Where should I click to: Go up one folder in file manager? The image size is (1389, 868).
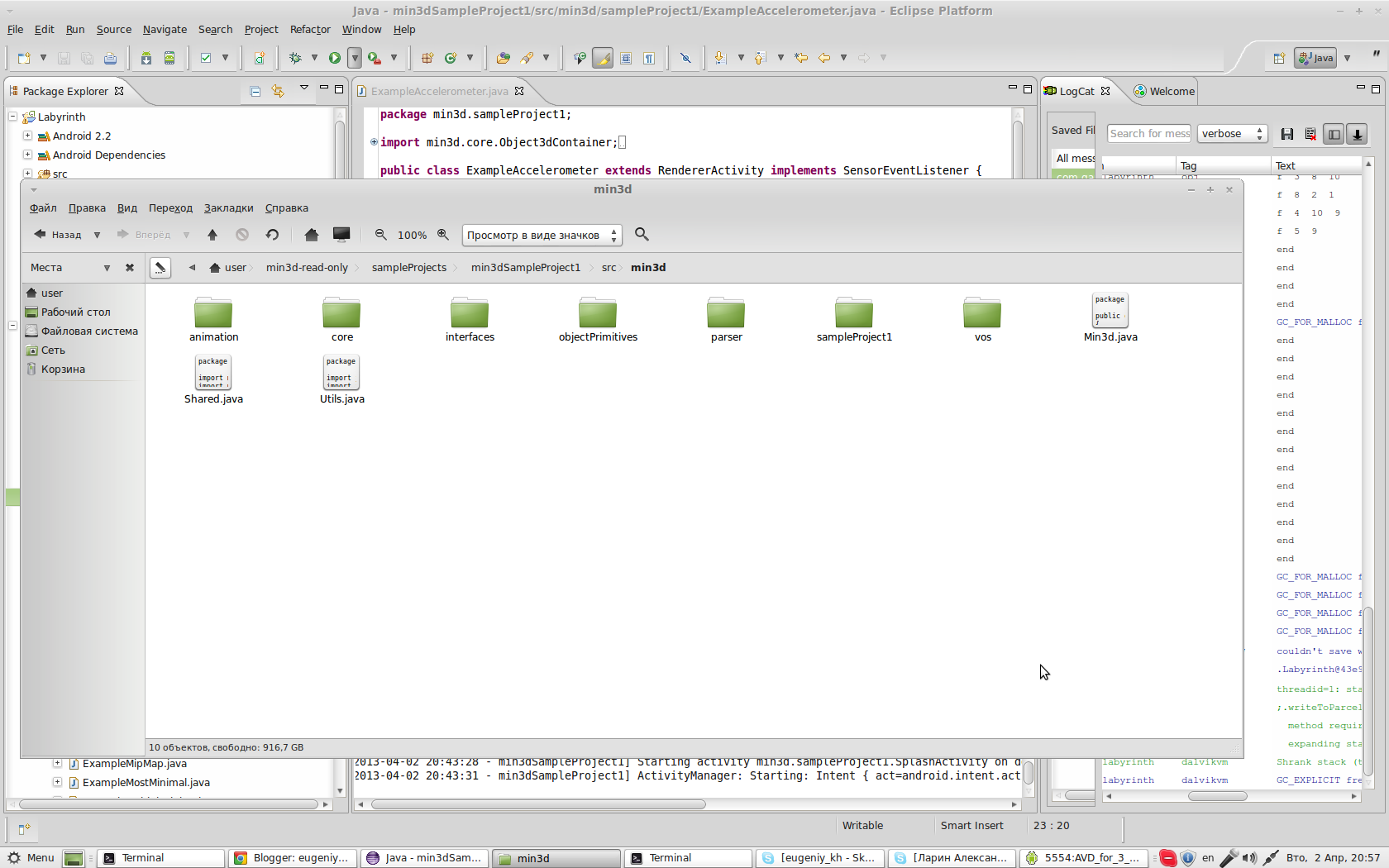pyautogui.click(x=212, y=235)
